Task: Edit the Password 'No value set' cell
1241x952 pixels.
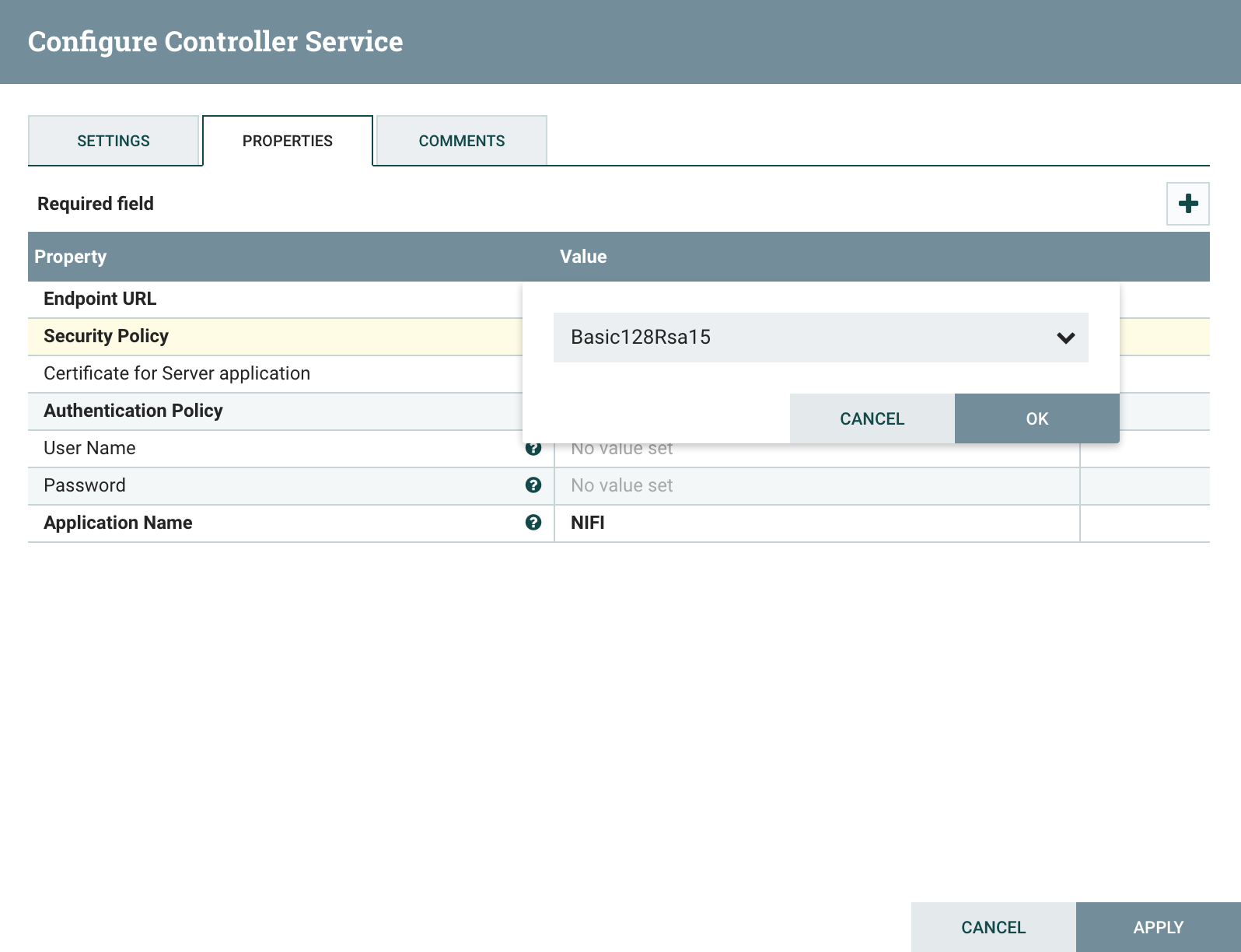Action: (816, 486)
